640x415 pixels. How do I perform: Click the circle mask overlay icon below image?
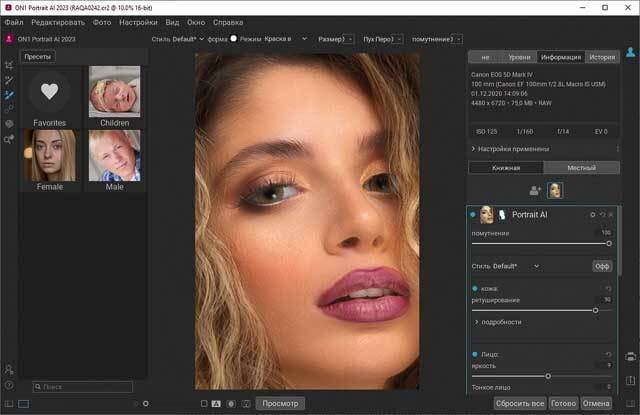(231, 404)
